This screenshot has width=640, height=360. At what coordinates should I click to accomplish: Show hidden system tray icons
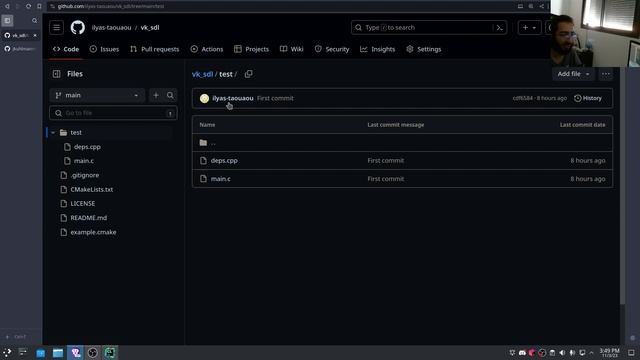[591, 353]
